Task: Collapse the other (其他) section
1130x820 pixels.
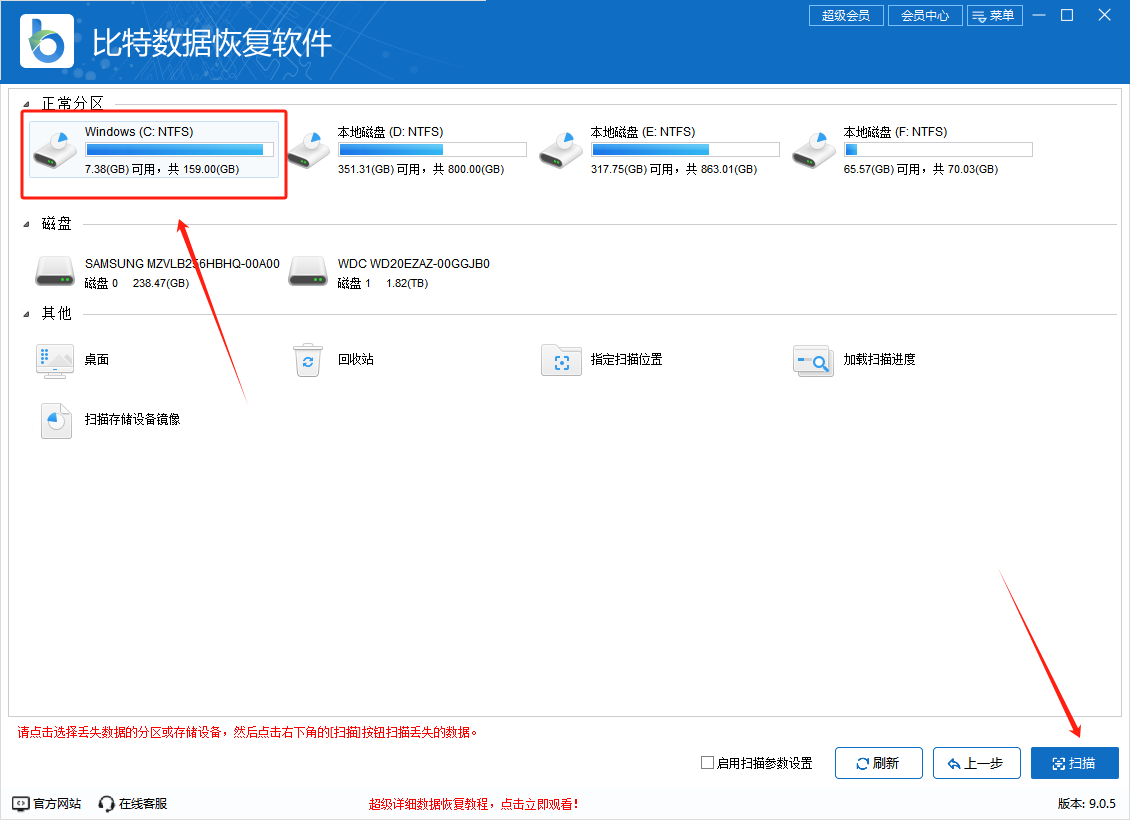Action: pos(27,314)
